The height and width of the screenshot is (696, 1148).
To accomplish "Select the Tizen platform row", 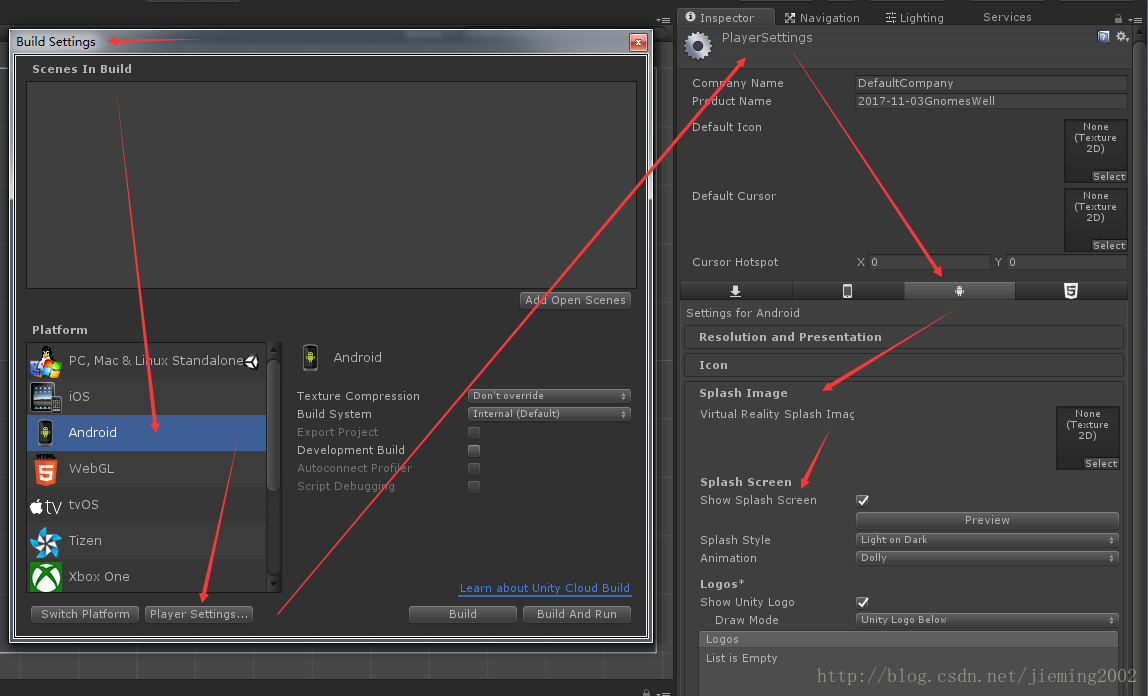I will [146, 541].
